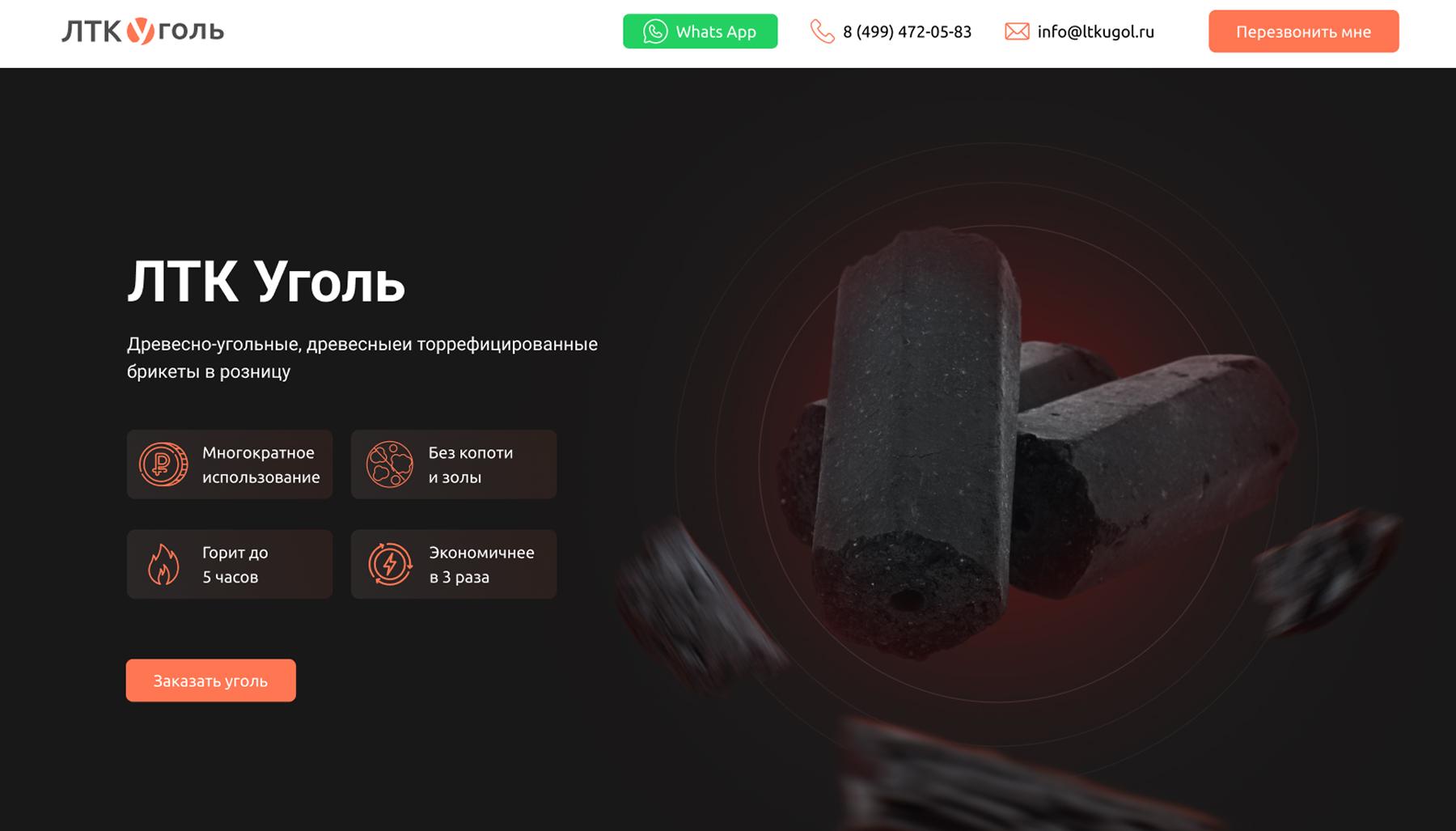
Task: Open the Whats App chat button
Action: tap(700, 32)
